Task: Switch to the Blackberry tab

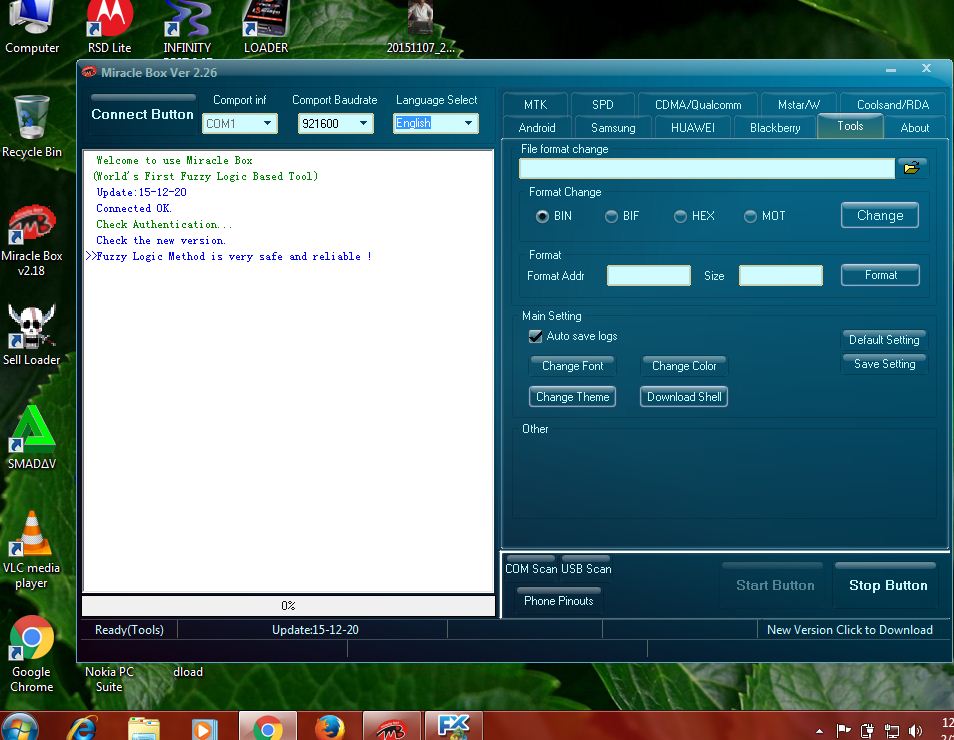Action: click(775, 128)
